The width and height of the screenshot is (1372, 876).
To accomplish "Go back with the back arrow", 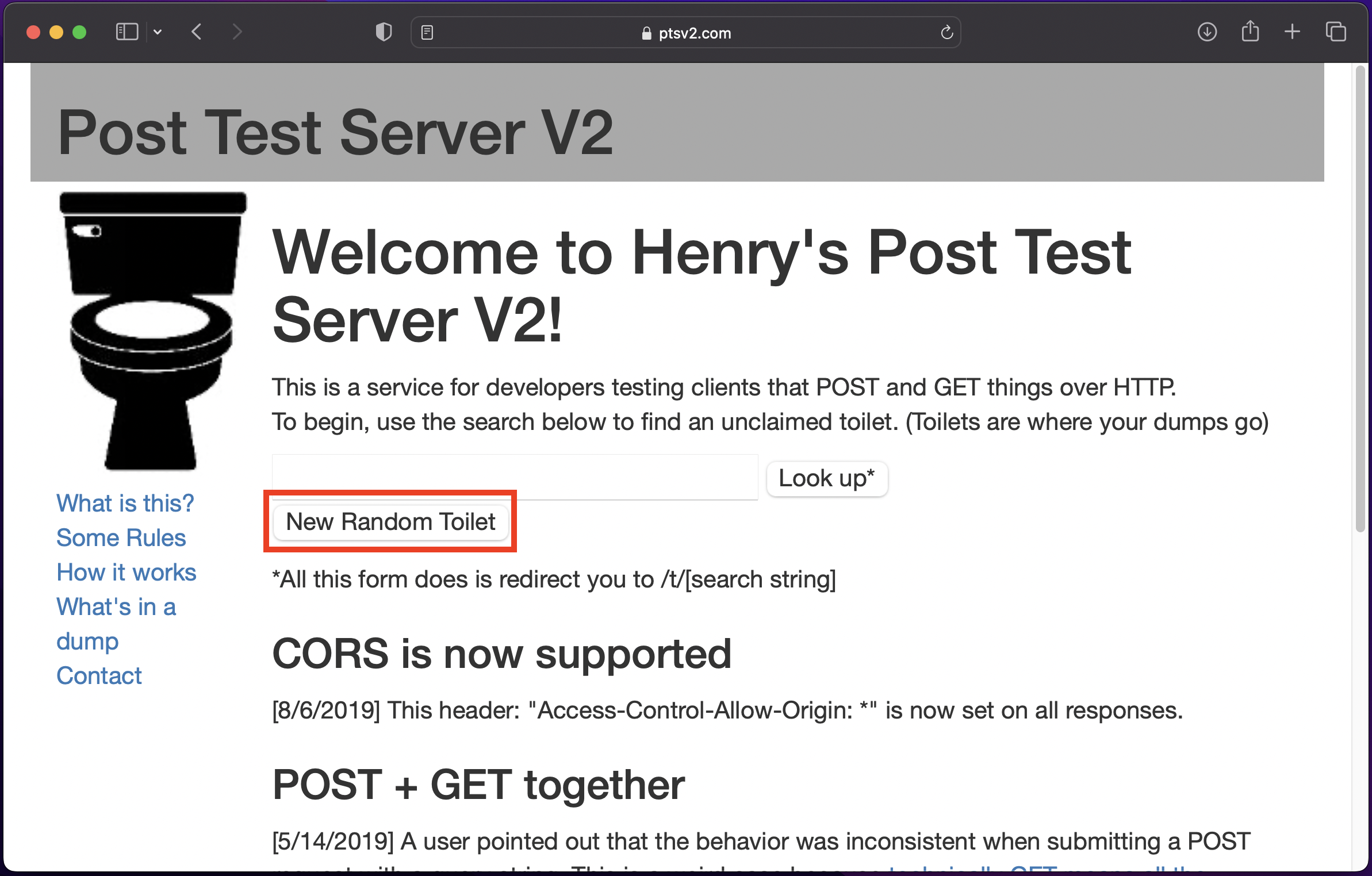I will pos(197,32).
